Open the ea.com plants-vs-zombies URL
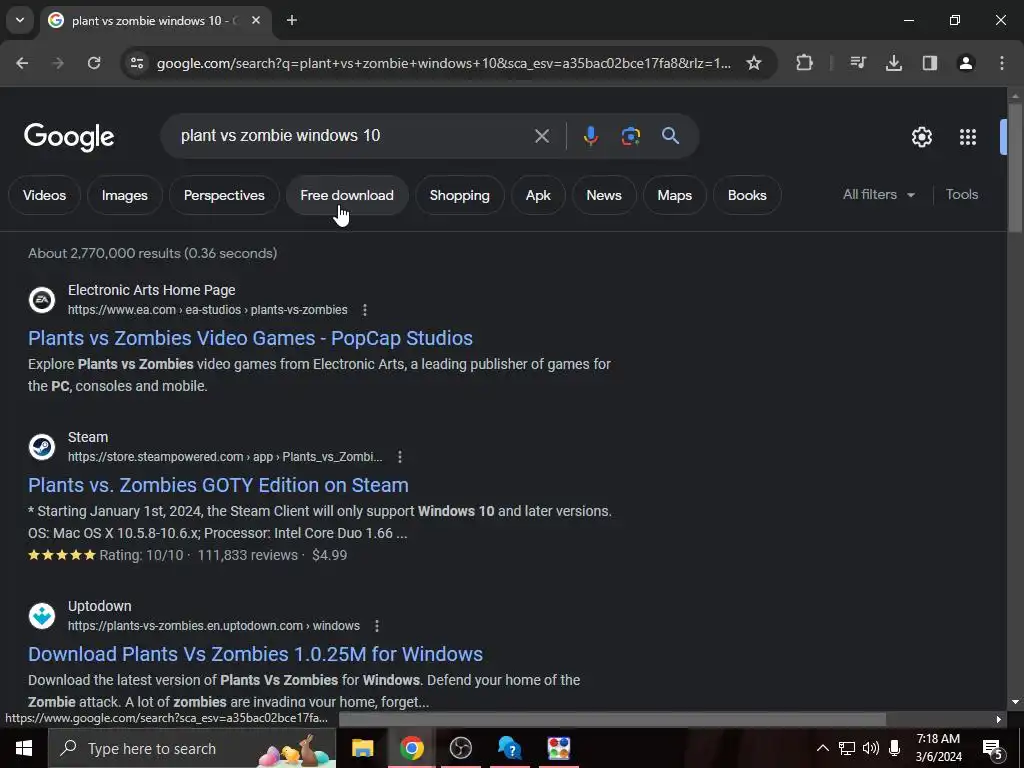The width and height of the screenshot is (1024, 768). tap(208, 310)
